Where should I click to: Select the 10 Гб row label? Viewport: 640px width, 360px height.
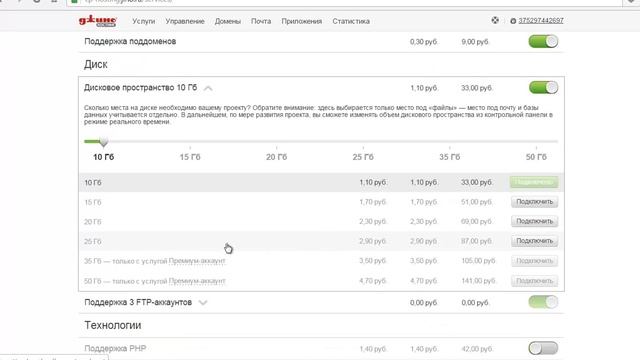pos(93,182)
